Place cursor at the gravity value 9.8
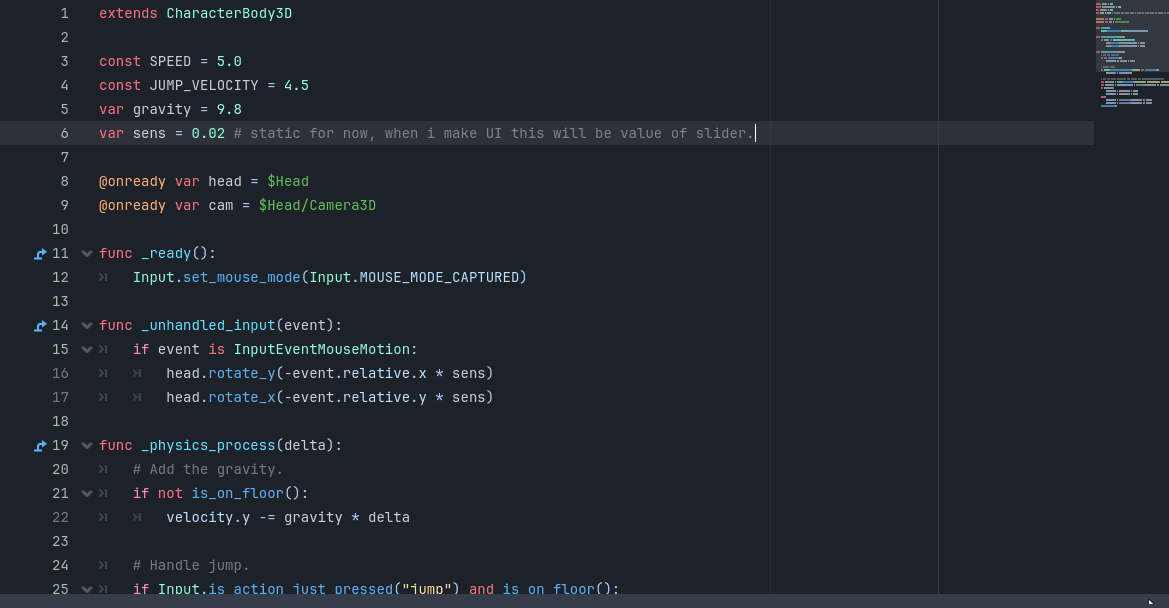Viewport: 1169px width, 608px height. 229,109
